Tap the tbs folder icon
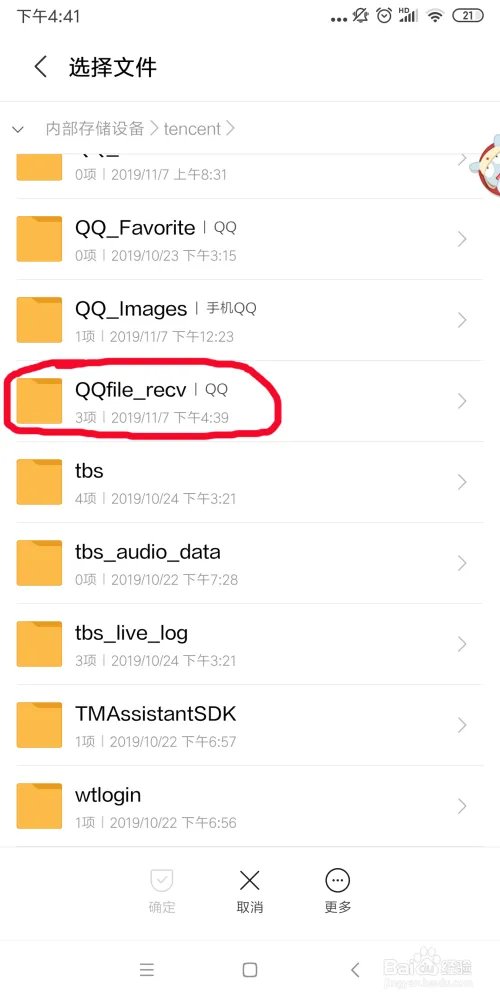 click(x=39, y=482)
